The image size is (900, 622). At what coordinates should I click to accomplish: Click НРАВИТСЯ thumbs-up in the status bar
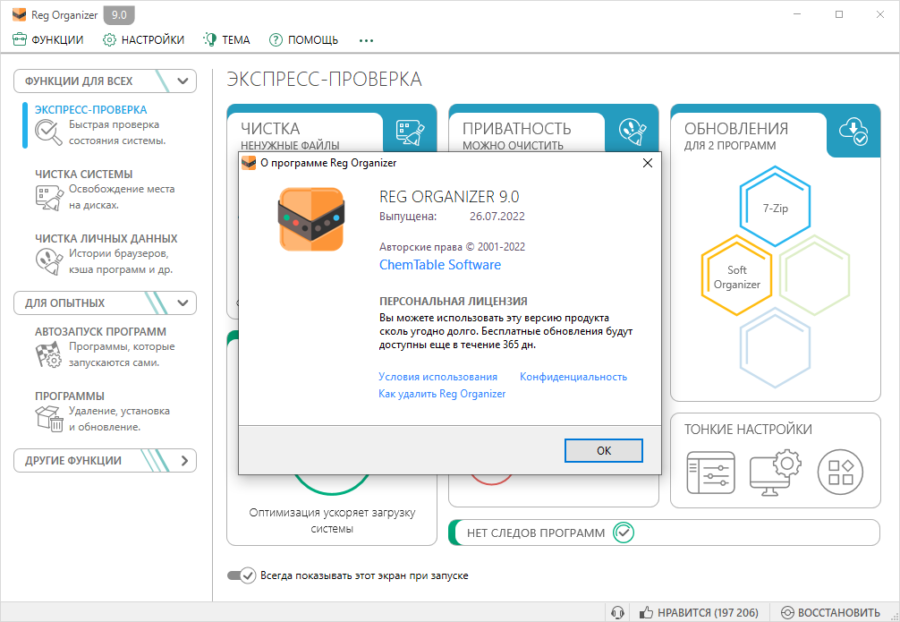tap(699, 612)
